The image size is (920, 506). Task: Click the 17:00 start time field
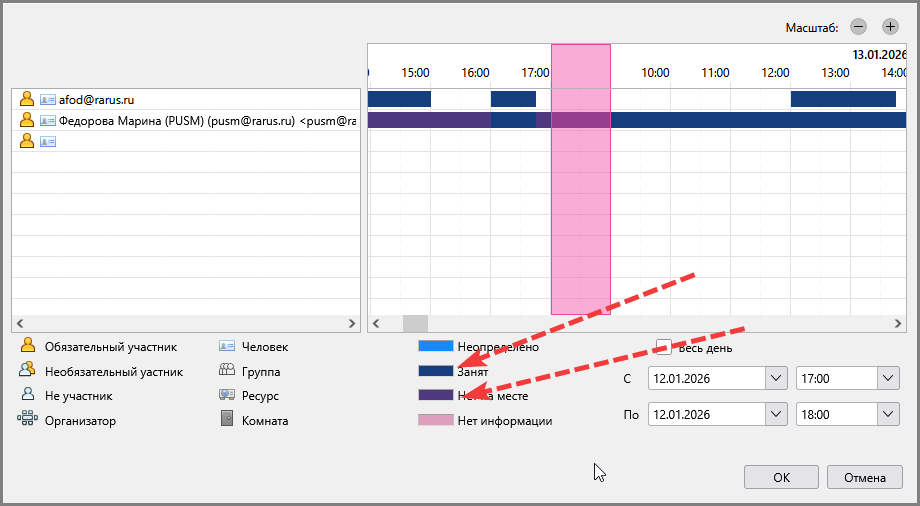coord(837,378)
